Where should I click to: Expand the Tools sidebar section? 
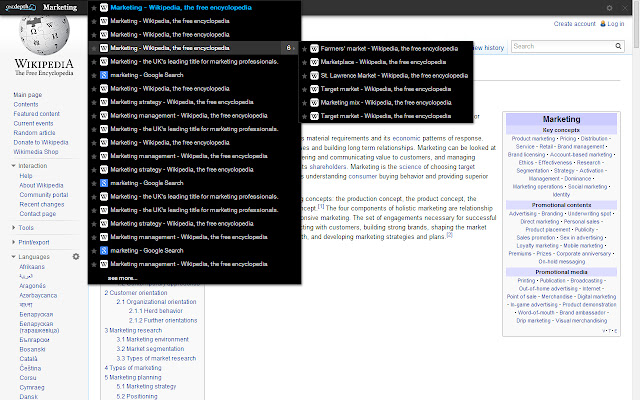pos(12,227)
